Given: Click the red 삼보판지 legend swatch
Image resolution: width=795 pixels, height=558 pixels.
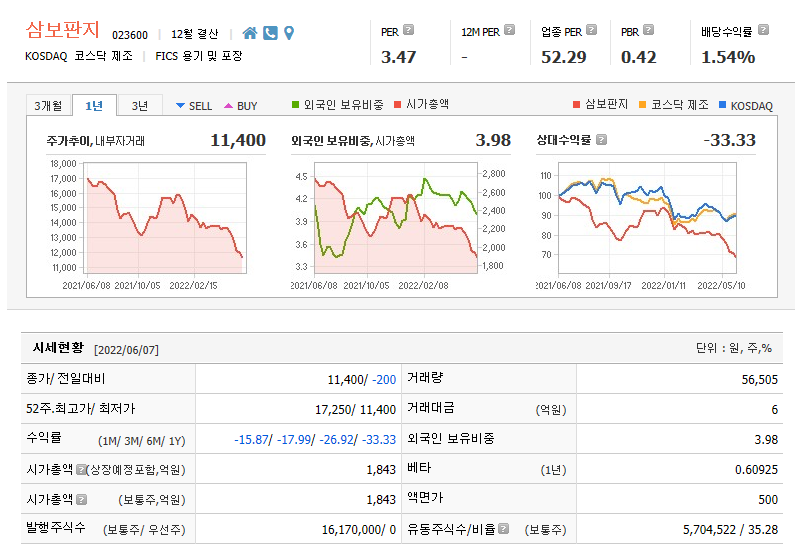Looking at the screenshot, I should tap(576, 104).
